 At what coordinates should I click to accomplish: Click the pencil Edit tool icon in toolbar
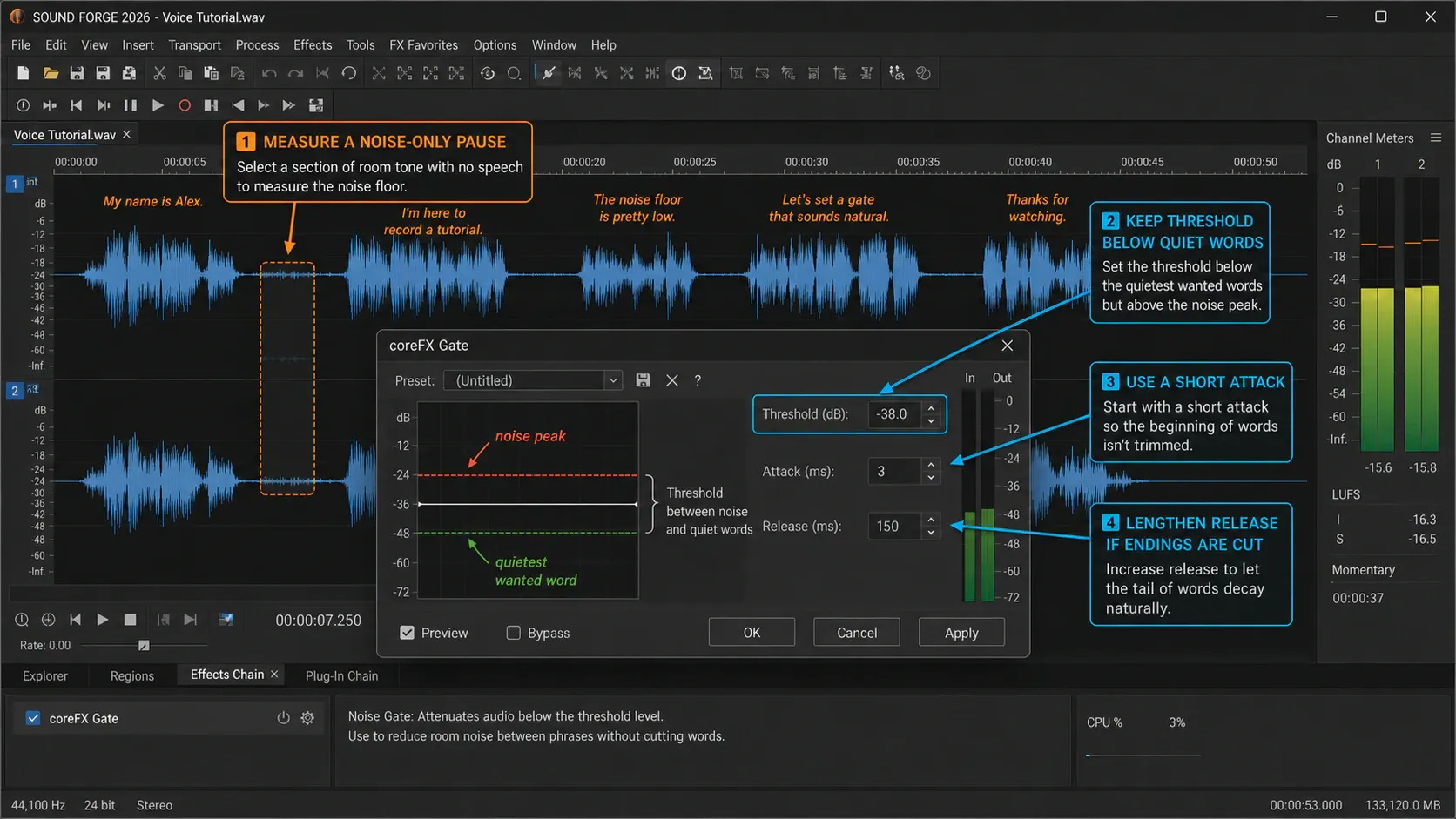[x=549, y=74]
